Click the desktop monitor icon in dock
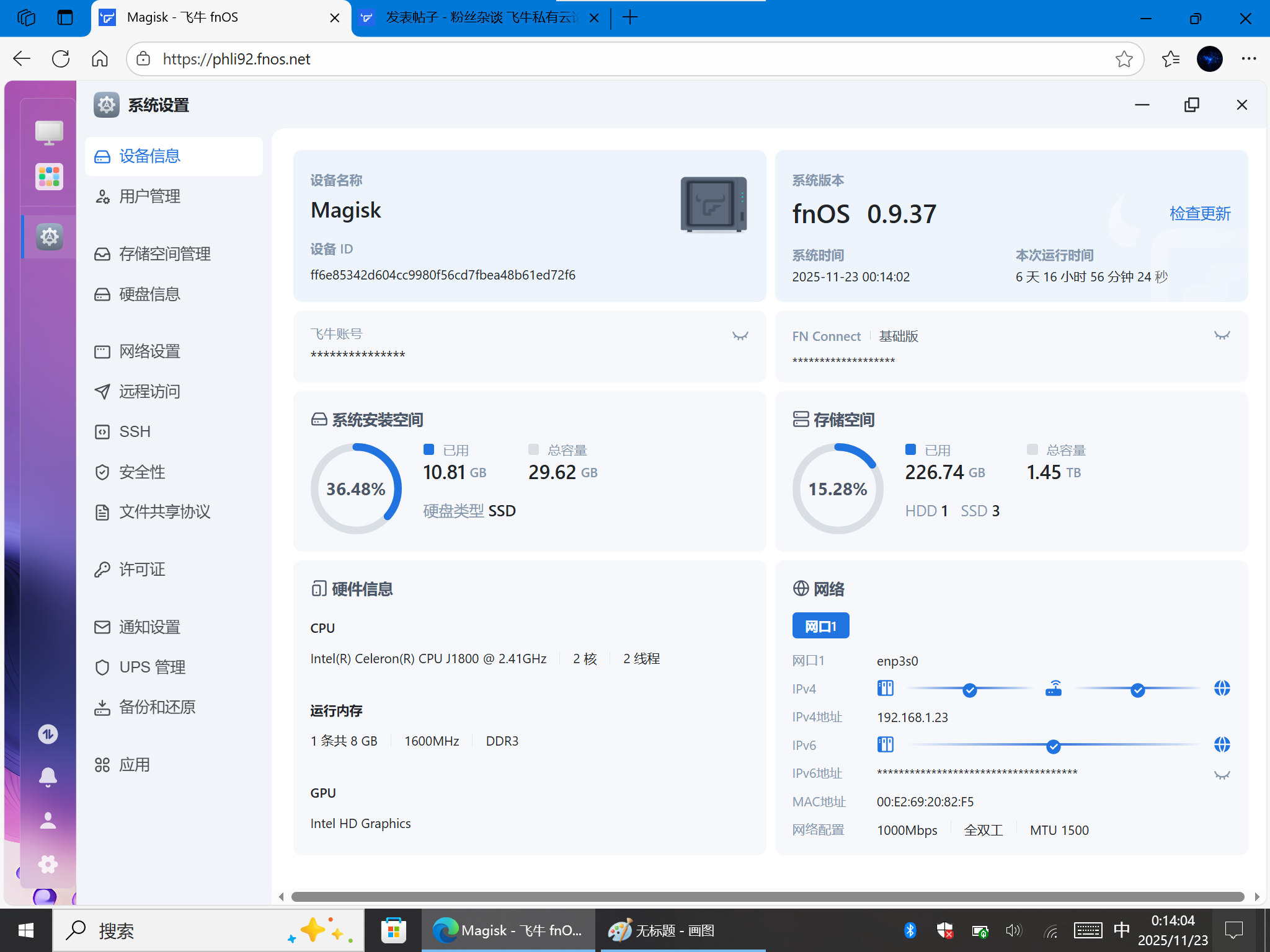Screen dimensions: 1270x952 click(x=49, y=132)
